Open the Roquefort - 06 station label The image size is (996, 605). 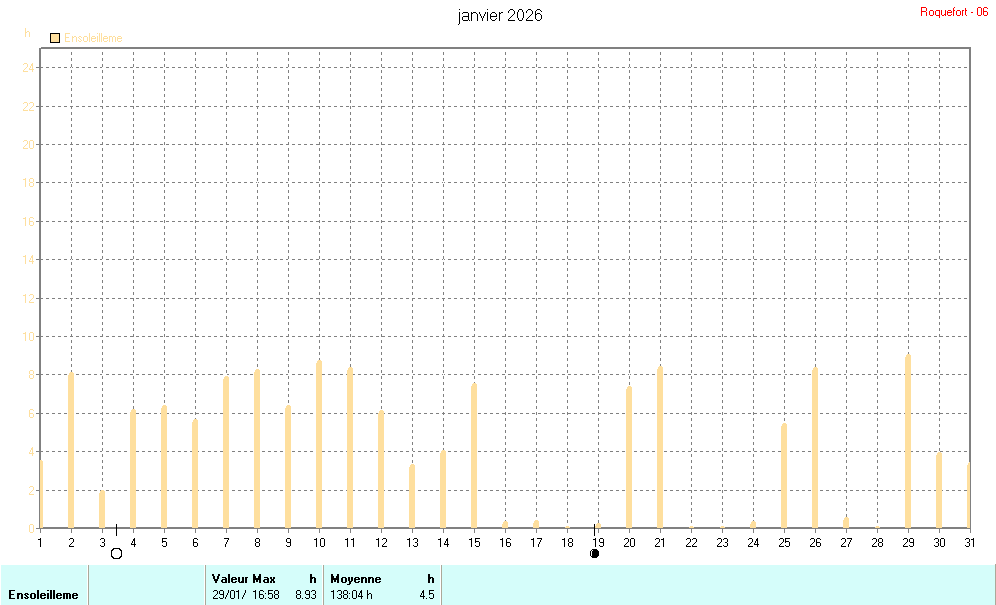(x=953, y=12)
